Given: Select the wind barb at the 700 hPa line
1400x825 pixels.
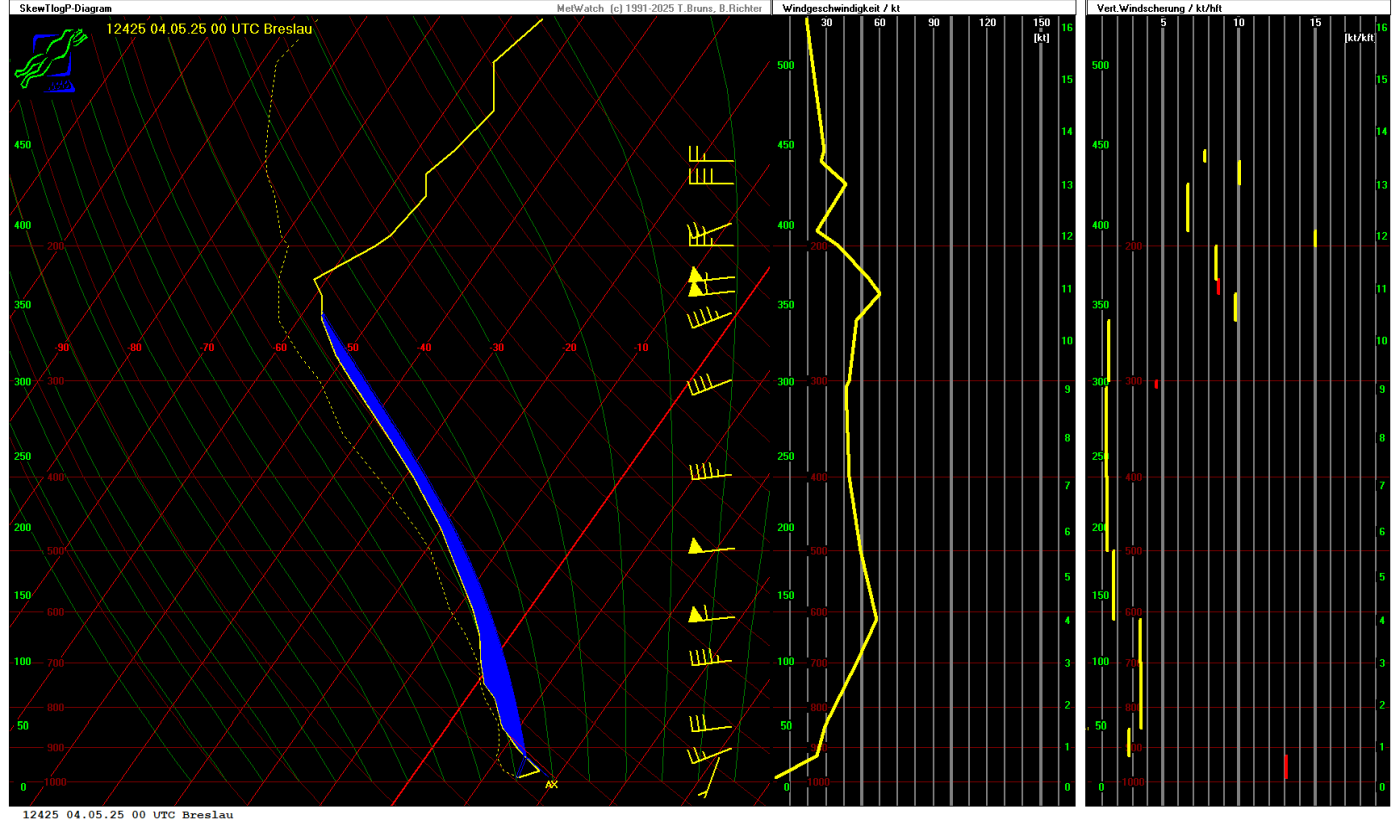Looking at the screenshot, I should click(710, 657).
